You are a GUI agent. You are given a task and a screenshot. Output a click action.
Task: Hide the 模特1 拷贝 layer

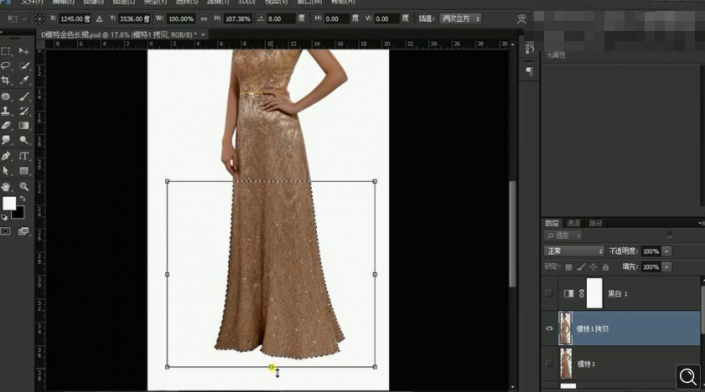549,329
